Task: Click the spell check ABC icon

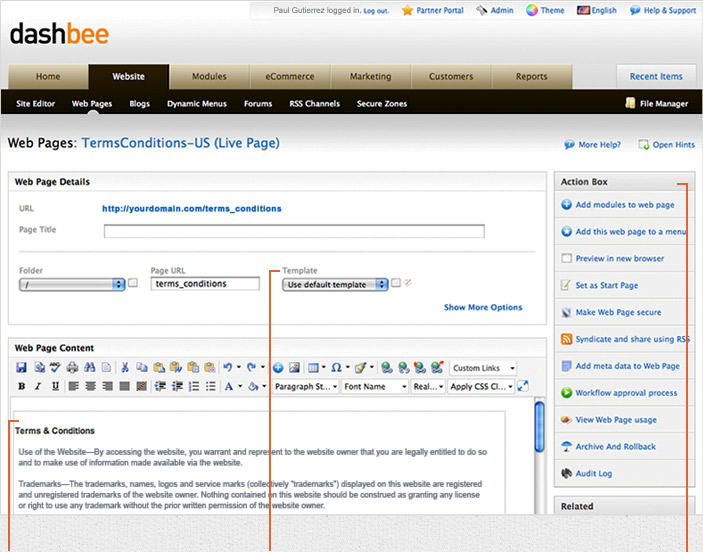Action: 55,367
